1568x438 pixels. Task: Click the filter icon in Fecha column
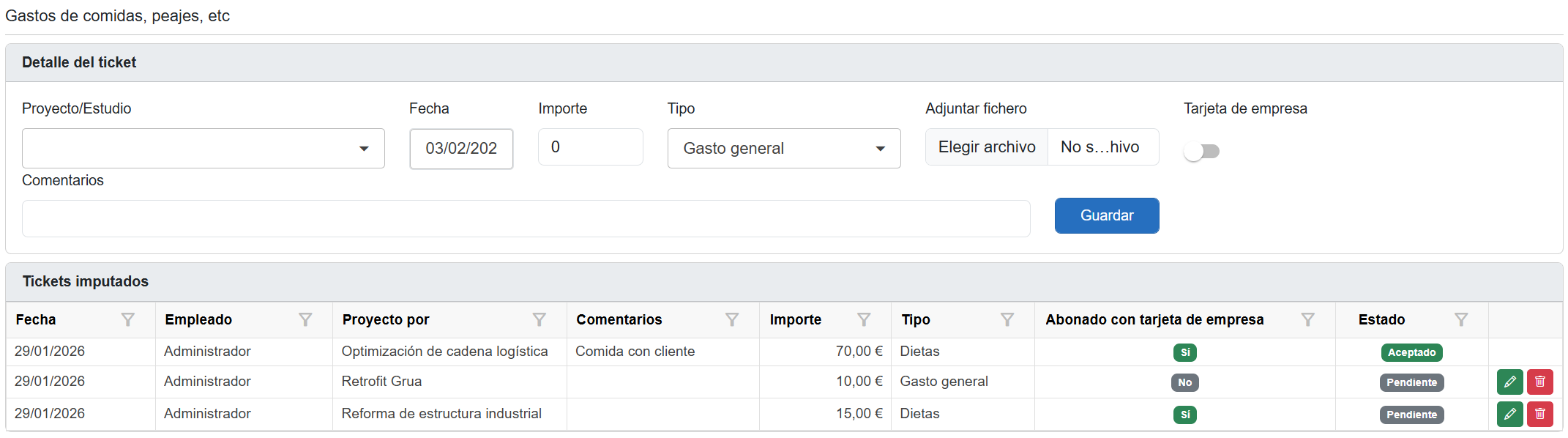[127, 320]
